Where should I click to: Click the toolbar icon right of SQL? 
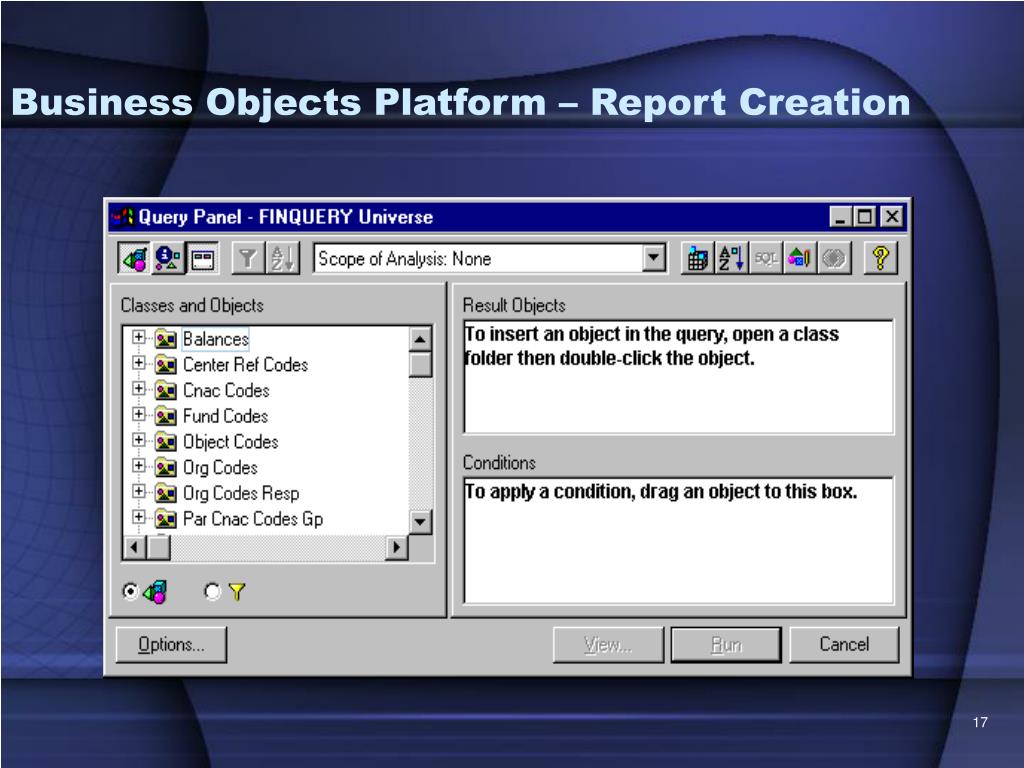pyautogui.click(x=799, y=259)
